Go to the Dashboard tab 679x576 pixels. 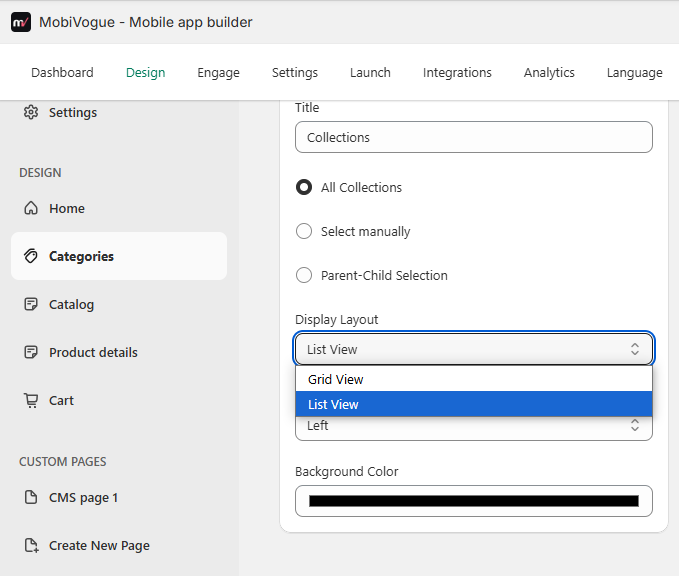coord(62,72)
